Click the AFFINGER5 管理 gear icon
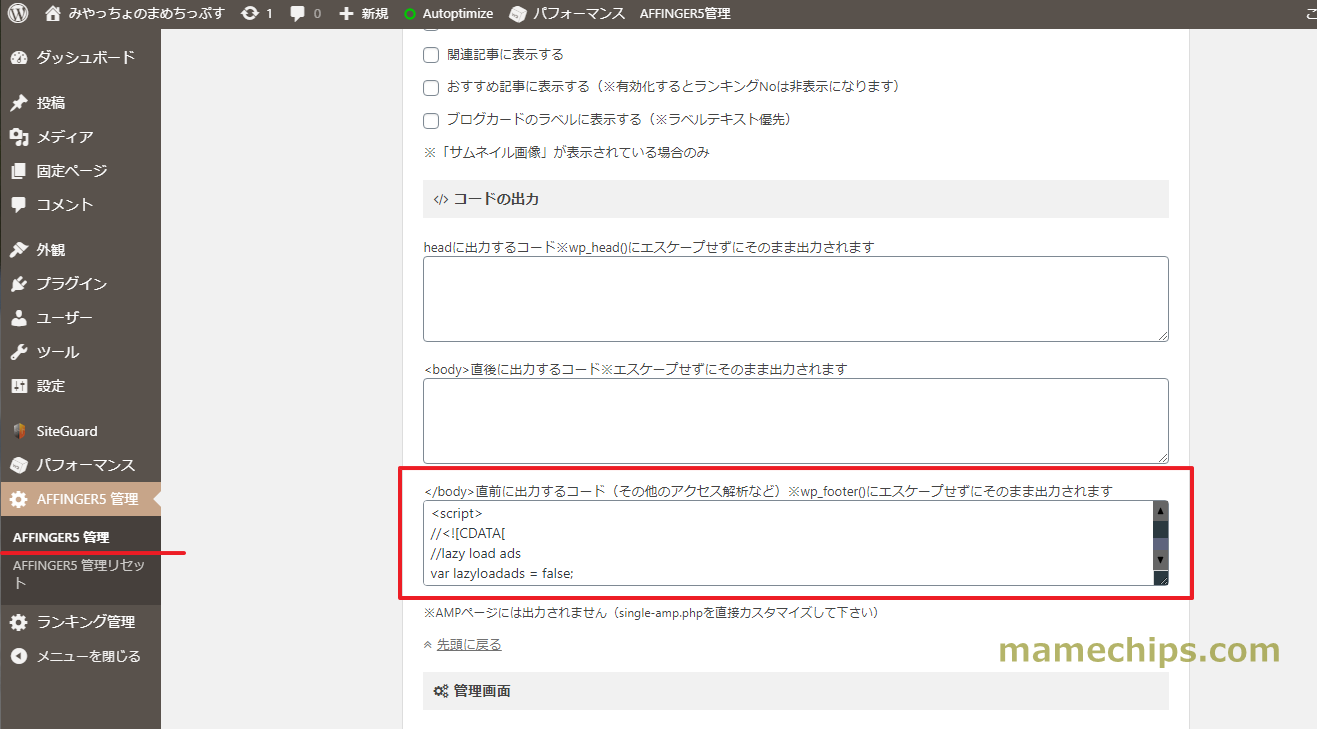The image size is (1317, 729). (x=19, y=499)
